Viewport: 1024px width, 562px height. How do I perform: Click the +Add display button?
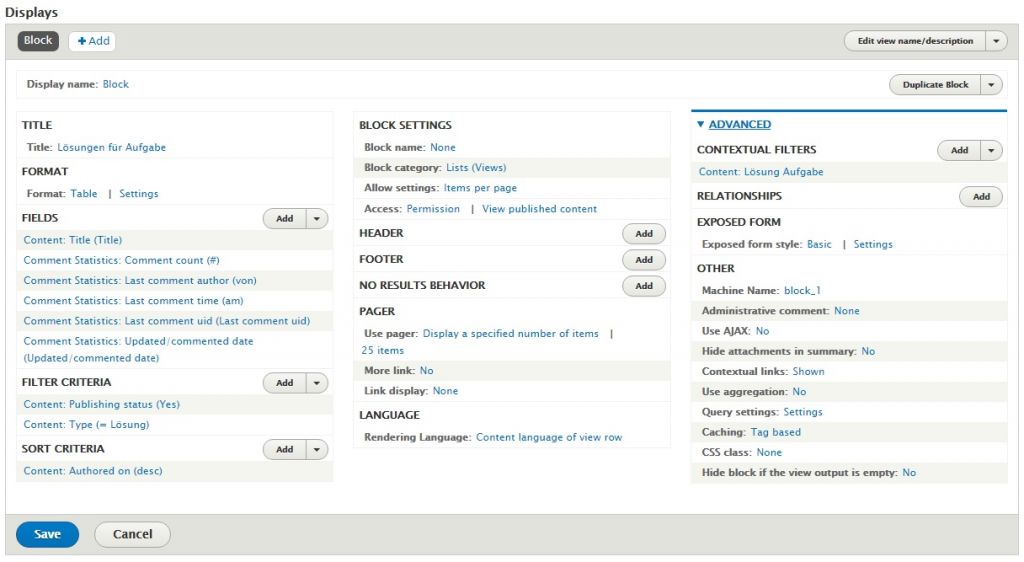click(x=93, y=41)
